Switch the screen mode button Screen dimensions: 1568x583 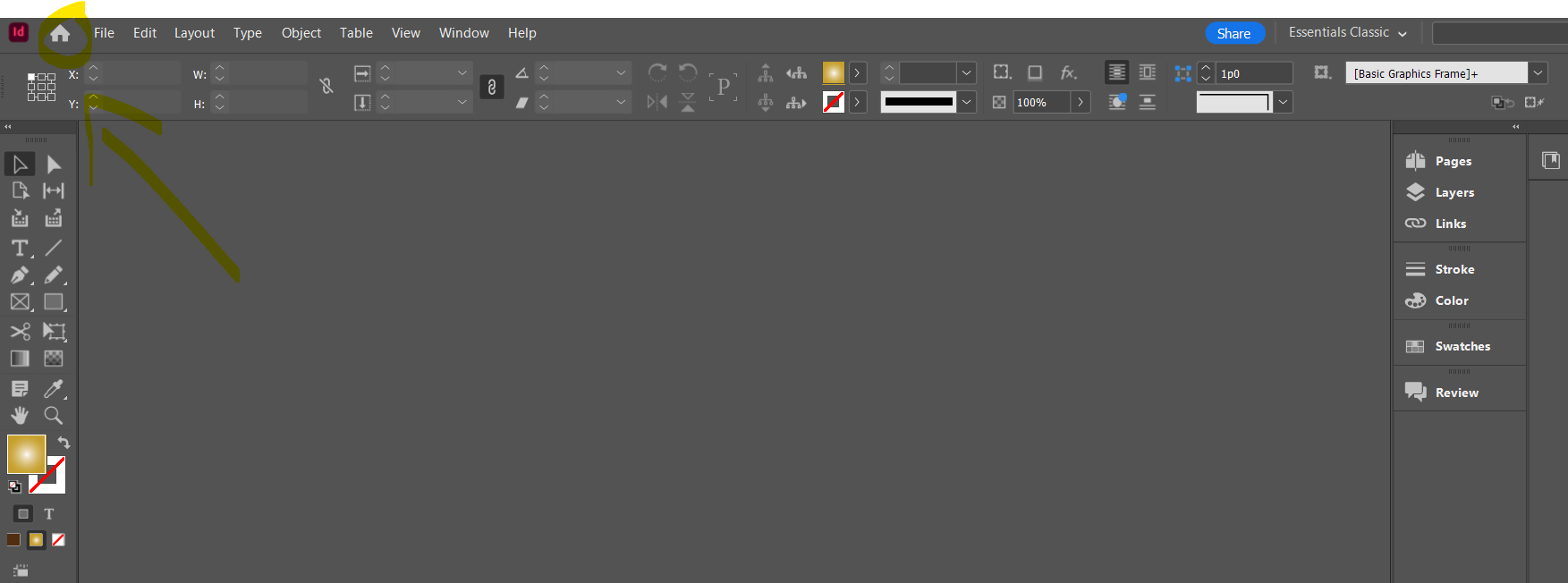[21, 570]
